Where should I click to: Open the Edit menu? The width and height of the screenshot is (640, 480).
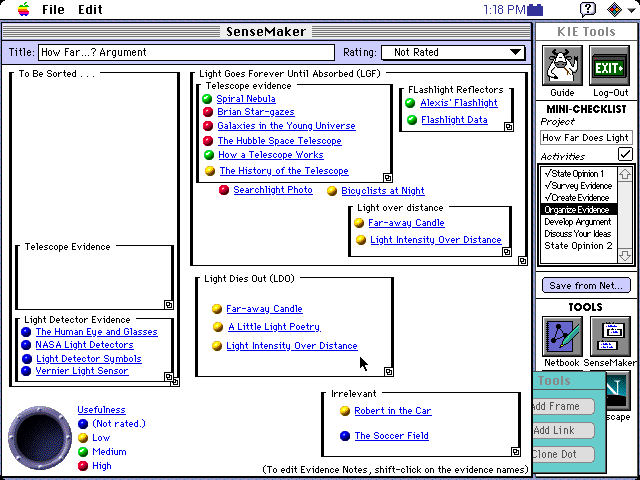pyautogui.click(x=90, y=9)
